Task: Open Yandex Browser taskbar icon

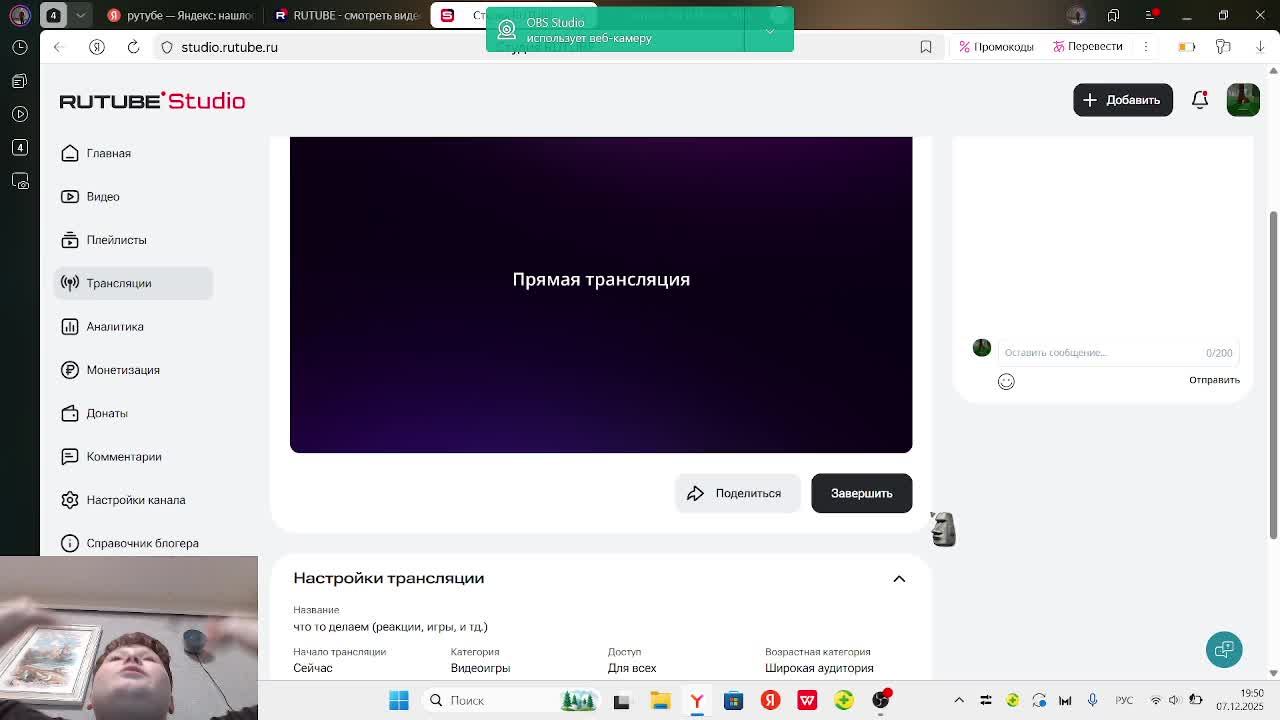Action: pyautogui.click(x=697, y=700)
